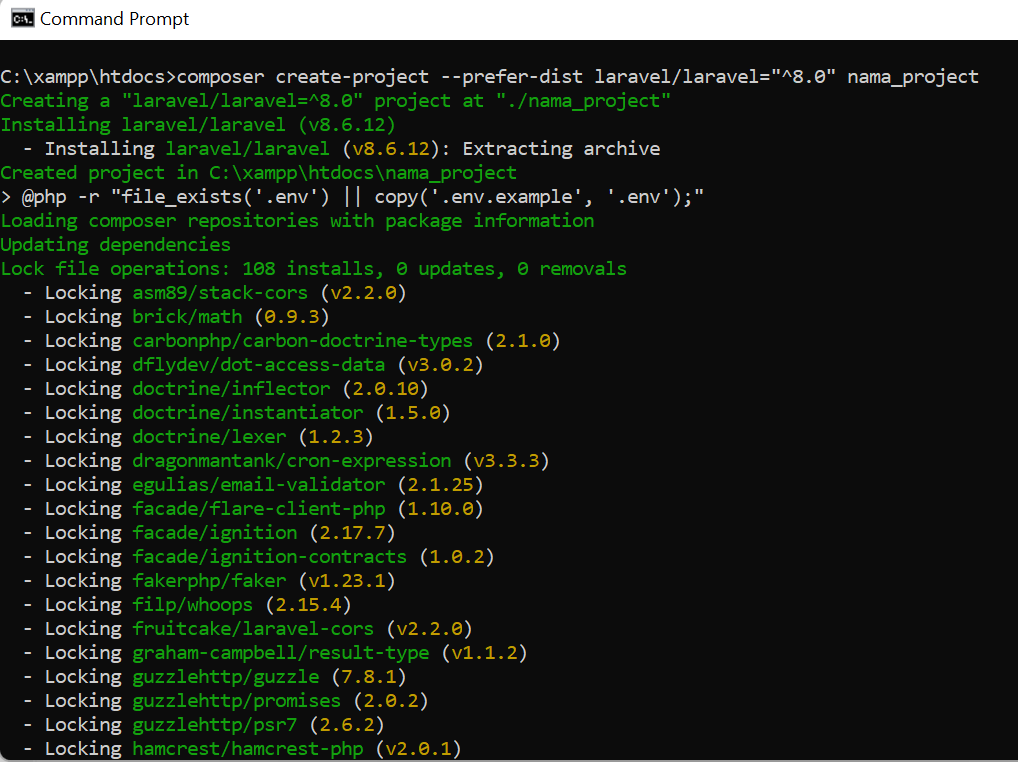Click the 'doctrine/lexer' package name

click(x=209, y=437)
